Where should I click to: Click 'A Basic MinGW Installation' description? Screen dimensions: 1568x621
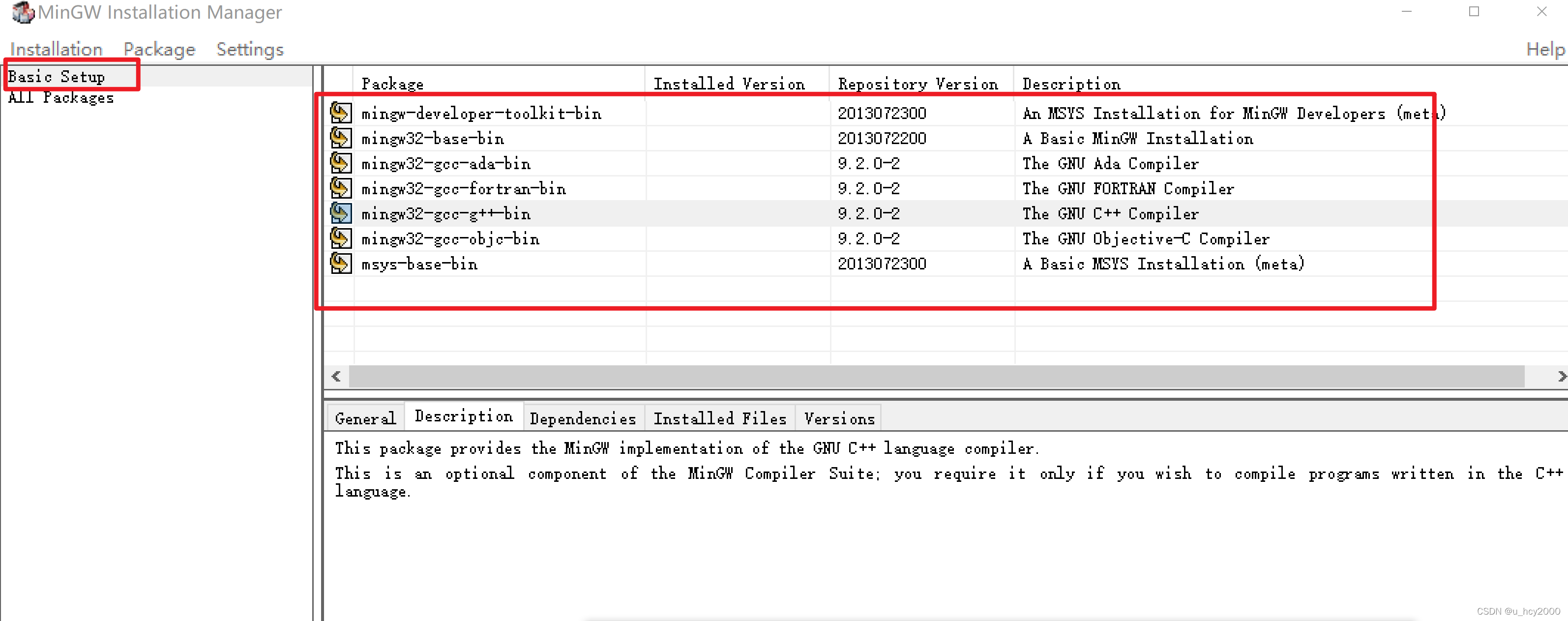click(x=1138, y=138)
